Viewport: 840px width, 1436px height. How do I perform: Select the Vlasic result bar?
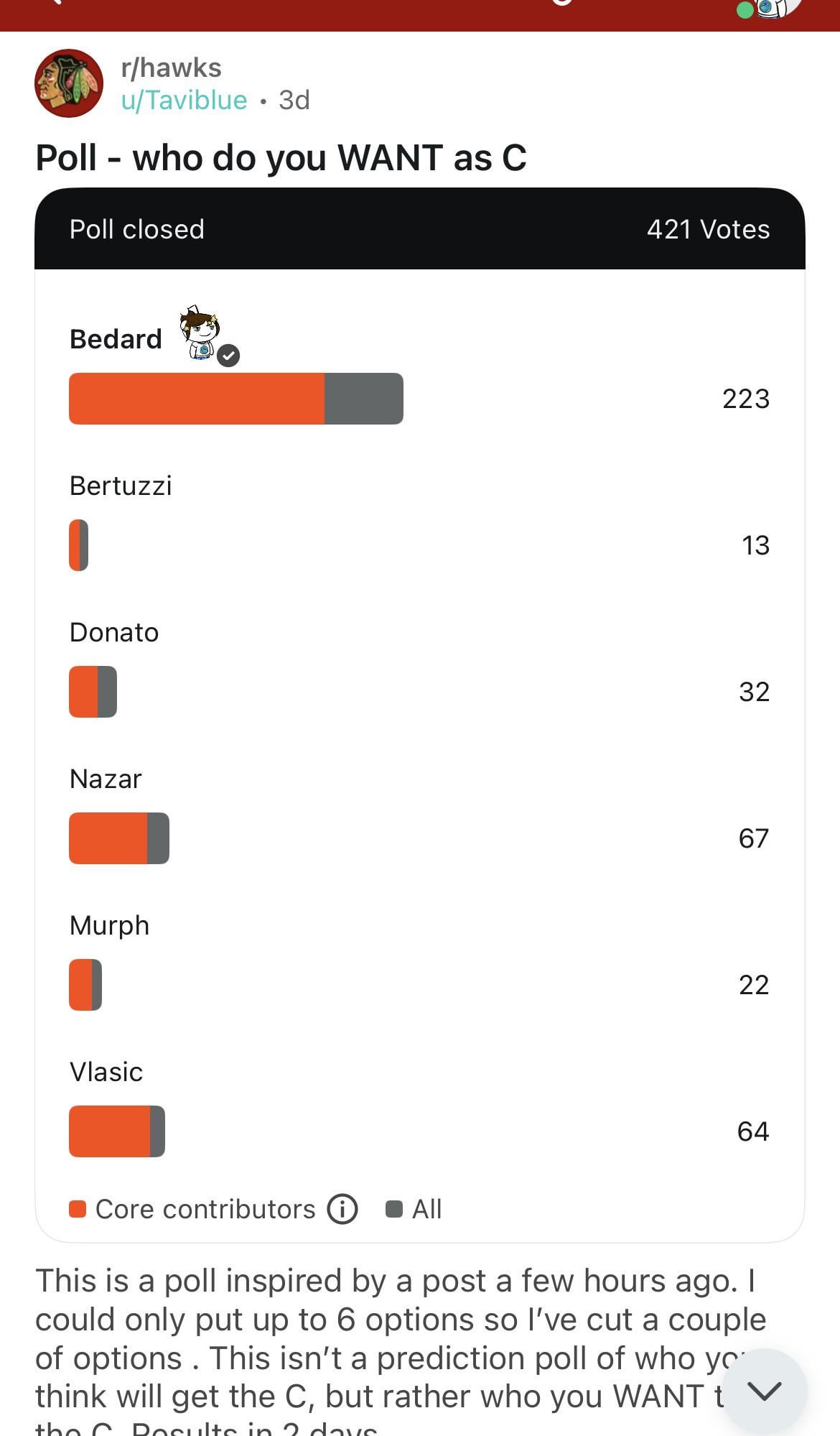point(117,1131)
